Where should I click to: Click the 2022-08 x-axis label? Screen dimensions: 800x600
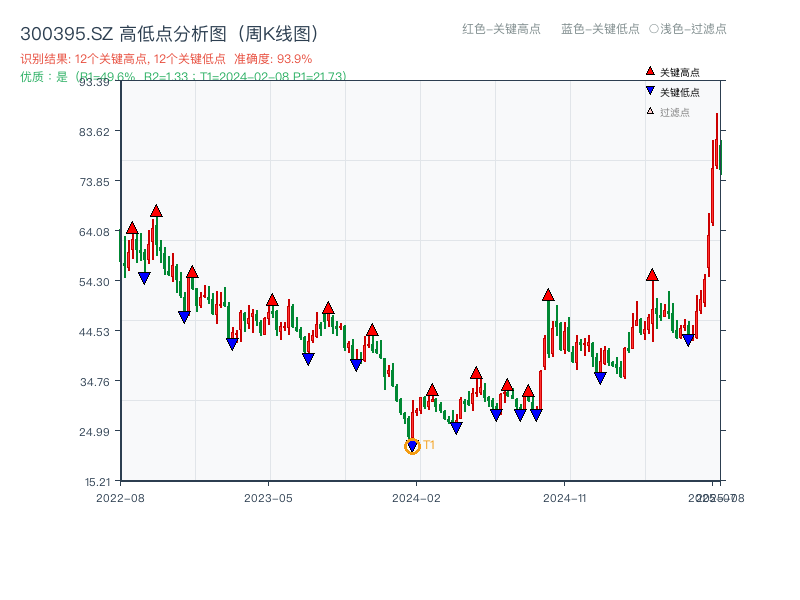tap(120, 498)
